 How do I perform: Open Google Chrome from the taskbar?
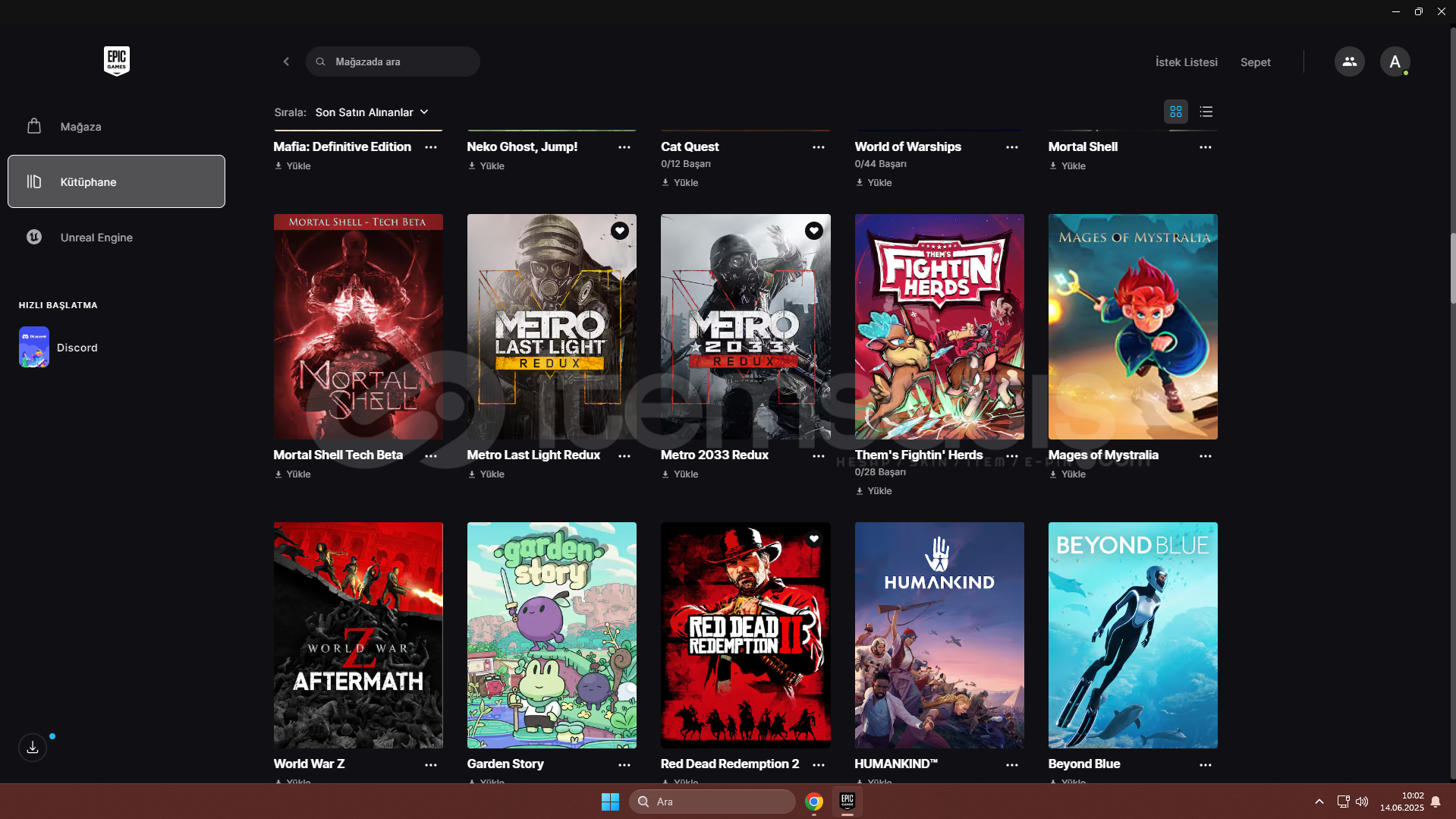coord(813,802)
